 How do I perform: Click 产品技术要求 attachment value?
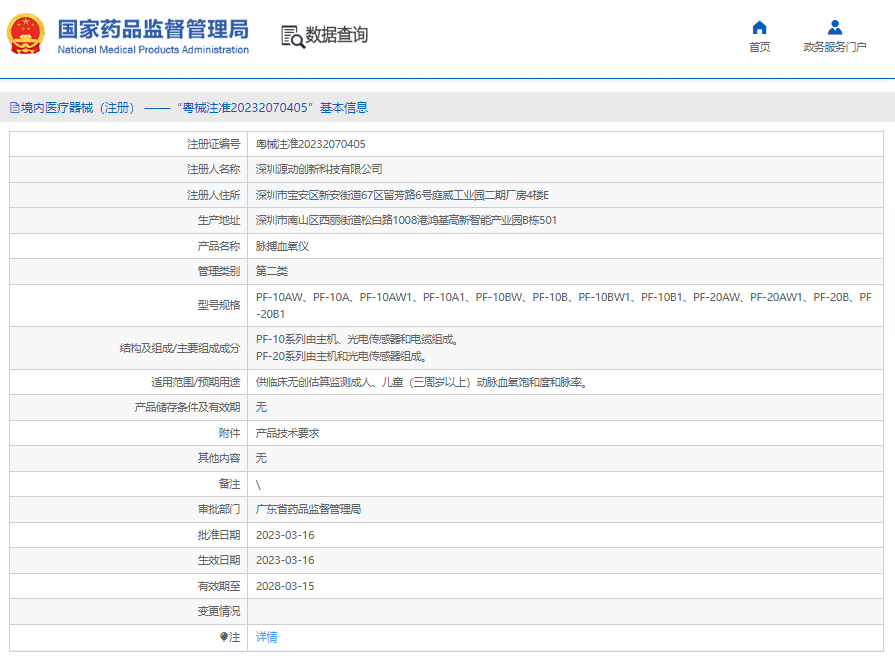[288, 433]
